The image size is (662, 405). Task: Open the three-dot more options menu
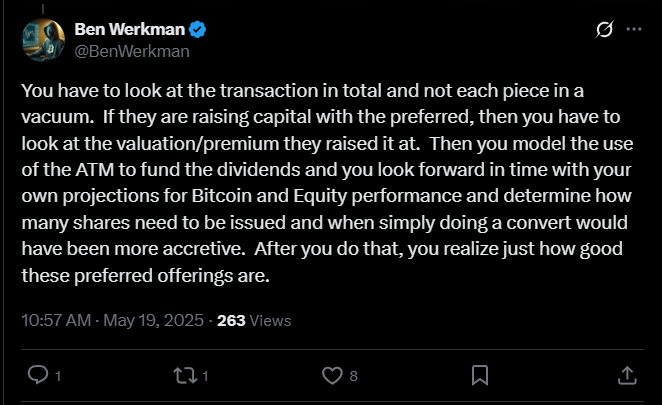(x=633, y=30)
